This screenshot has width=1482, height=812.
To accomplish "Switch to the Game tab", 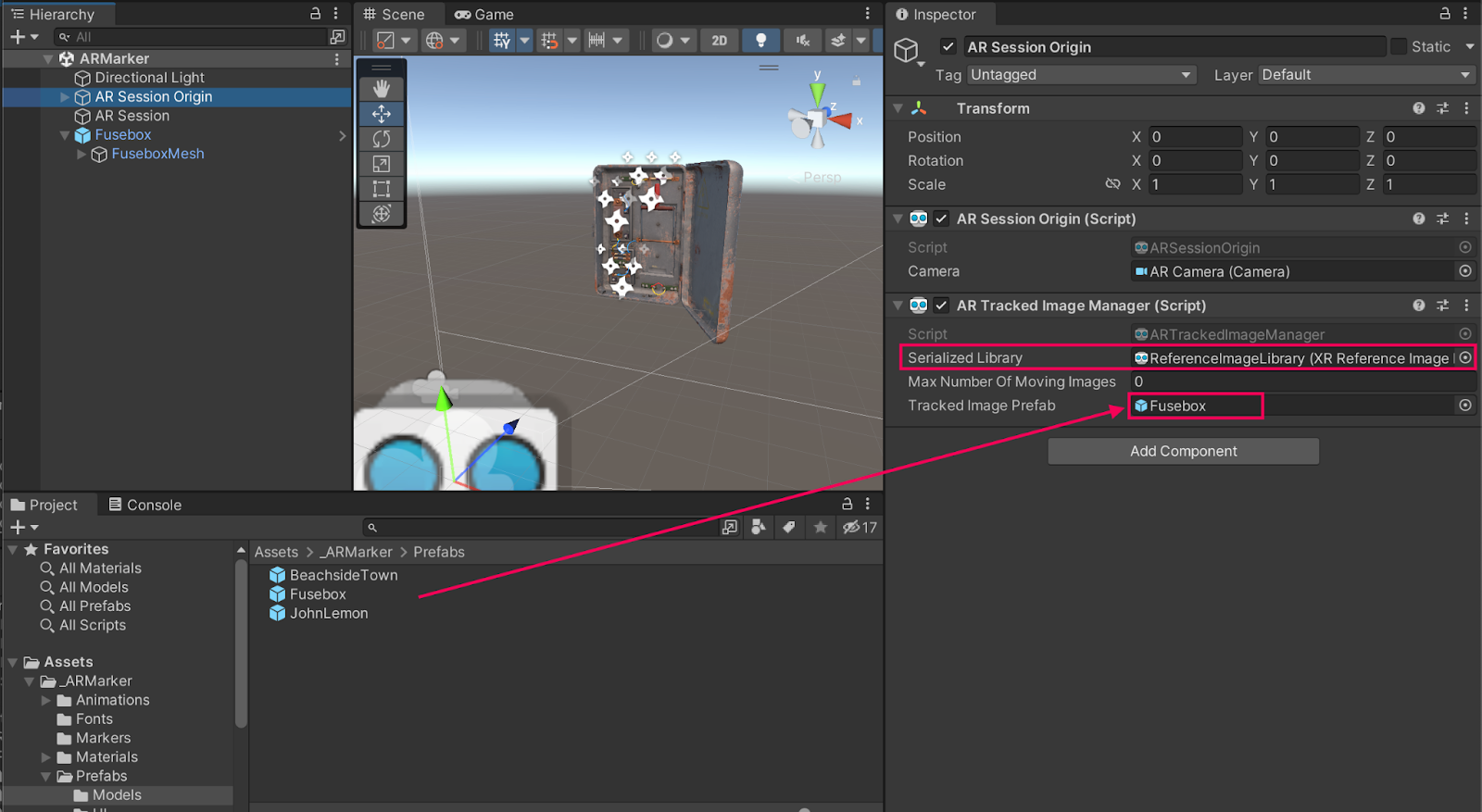I will 484,15.
